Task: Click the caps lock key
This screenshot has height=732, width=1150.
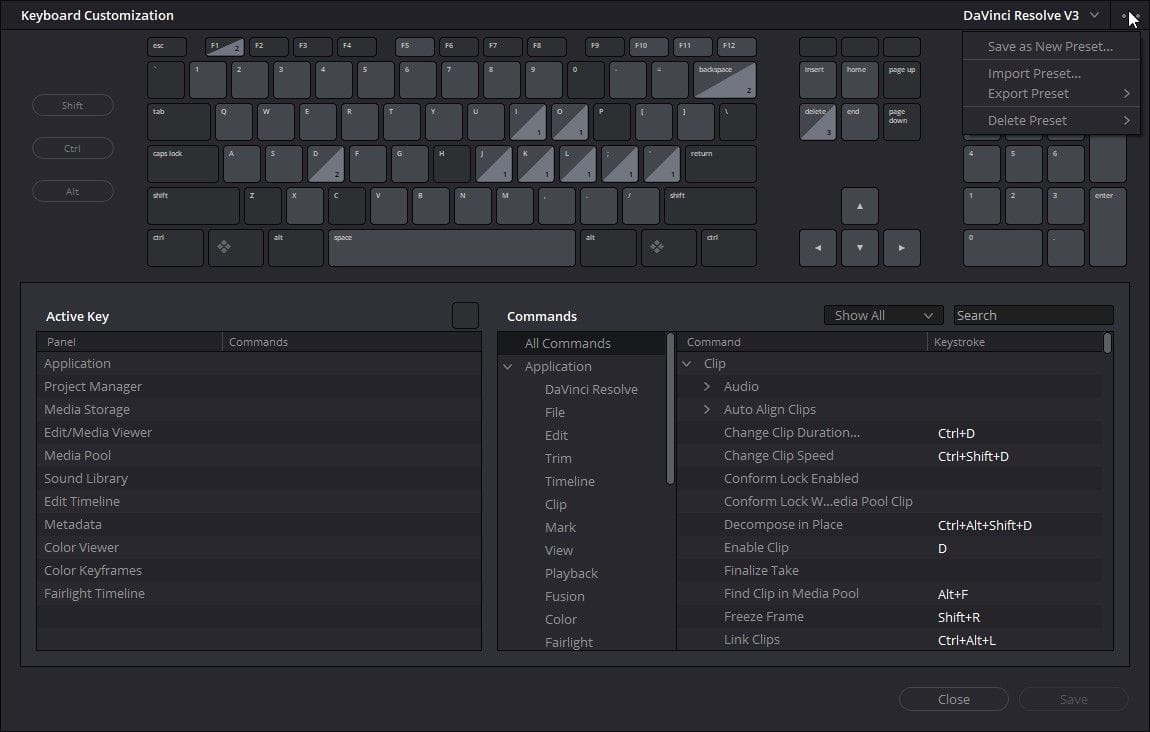Action: tap(183, 164)
